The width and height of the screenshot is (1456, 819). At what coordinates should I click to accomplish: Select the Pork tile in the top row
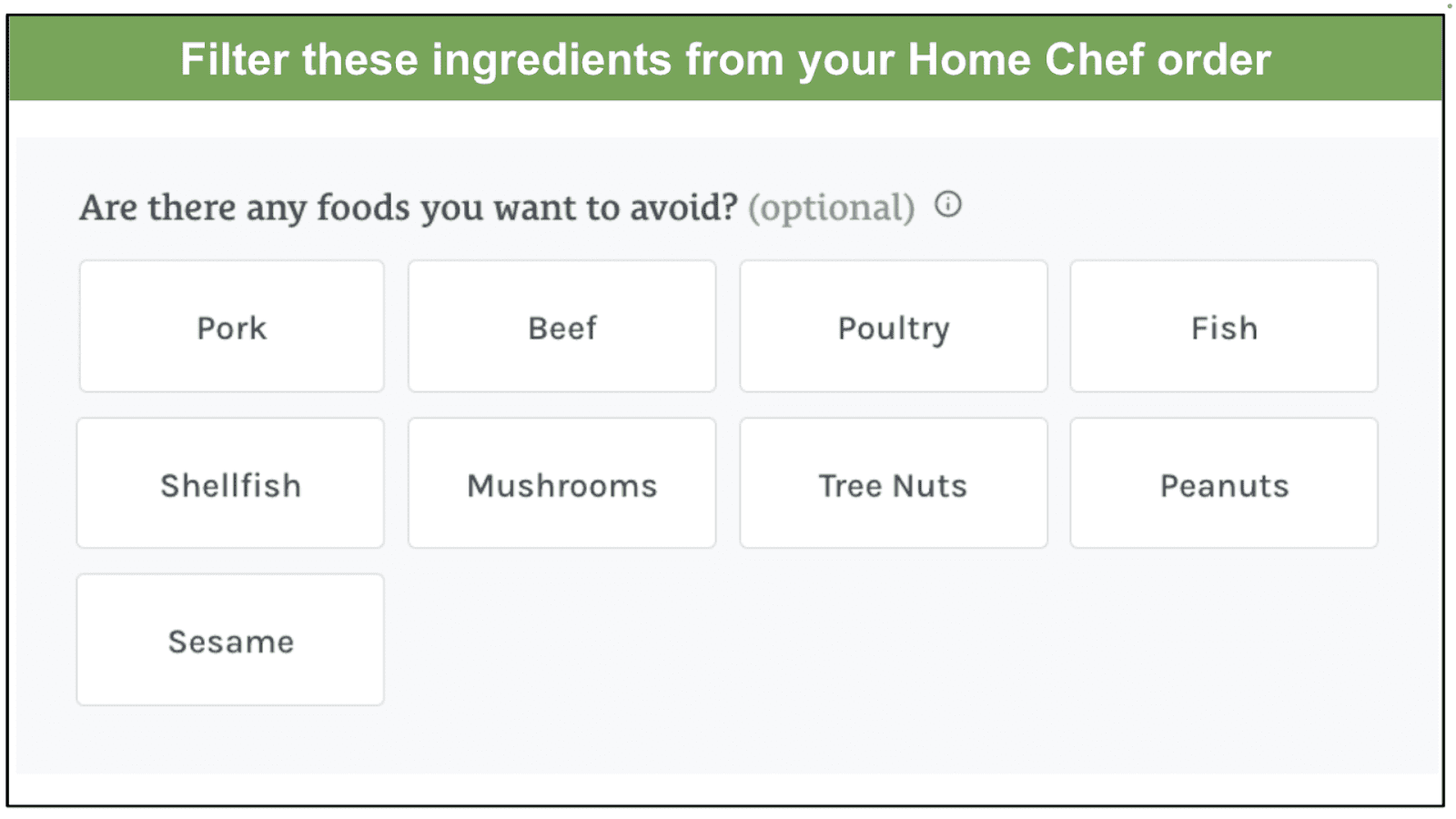click(230, 327)
